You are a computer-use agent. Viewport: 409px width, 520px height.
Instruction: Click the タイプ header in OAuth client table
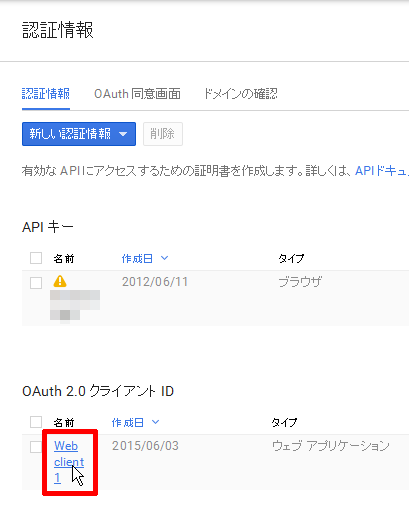click(x=284, y=422)
